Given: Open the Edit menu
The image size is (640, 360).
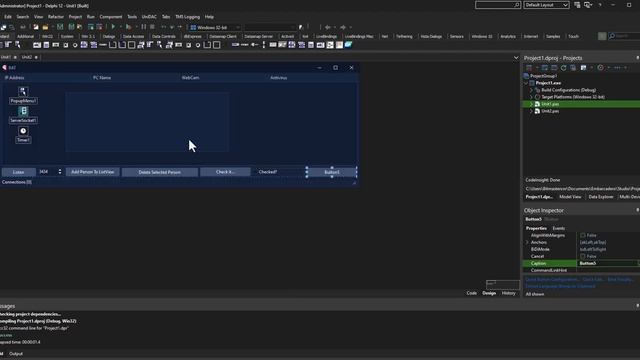Looking at the screenshot, I should 8,17.
